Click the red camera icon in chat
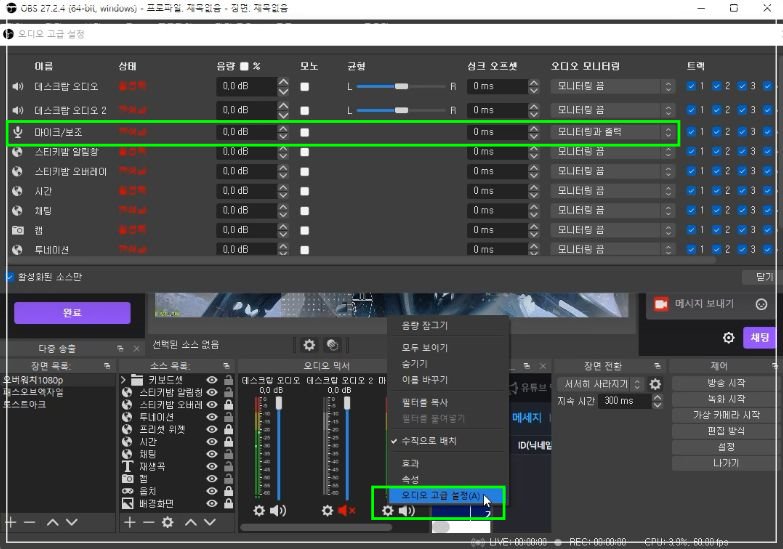The height and width of the screenshot is (549, 783). coord(661,304)
